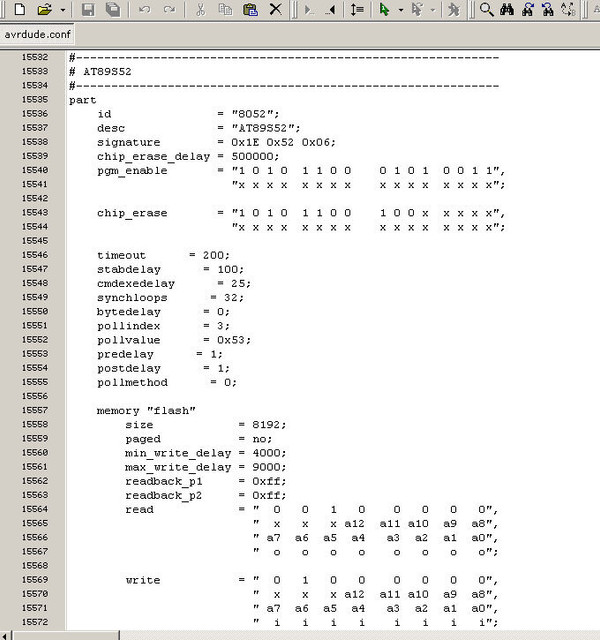600x640 pixels.
Task: Click the horizontal scrollbar left arrow
Action: pyautogui.click(x=5, y=636)
